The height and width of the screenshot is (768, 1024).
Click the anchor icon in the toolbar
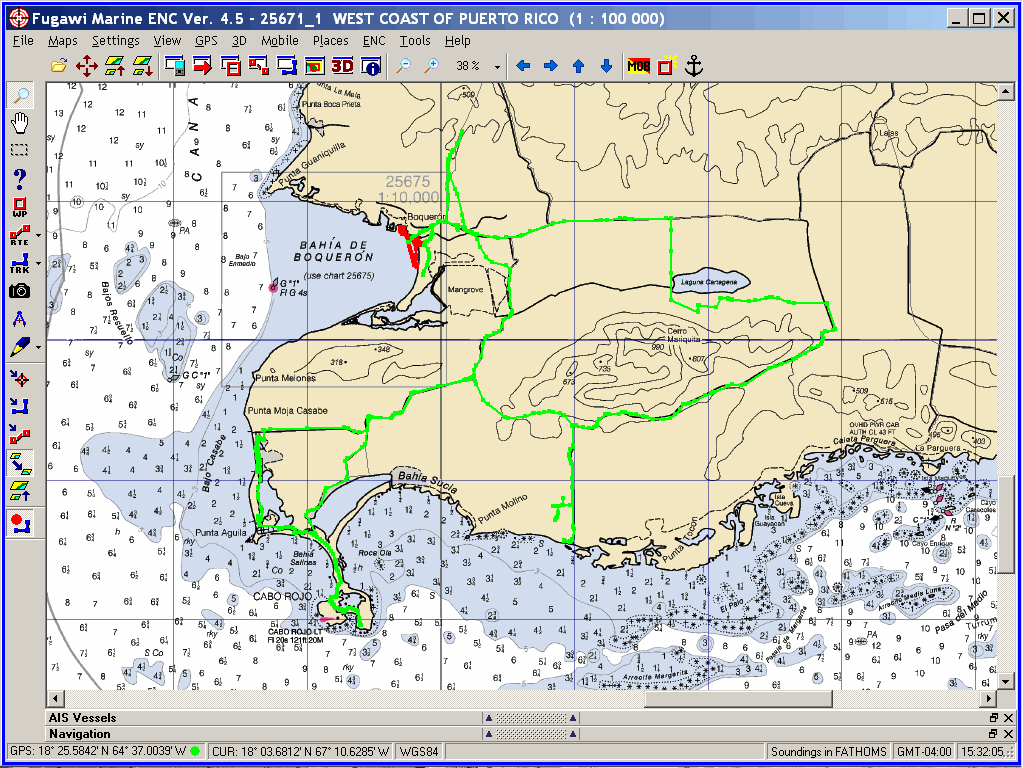(x=694, y=66)
